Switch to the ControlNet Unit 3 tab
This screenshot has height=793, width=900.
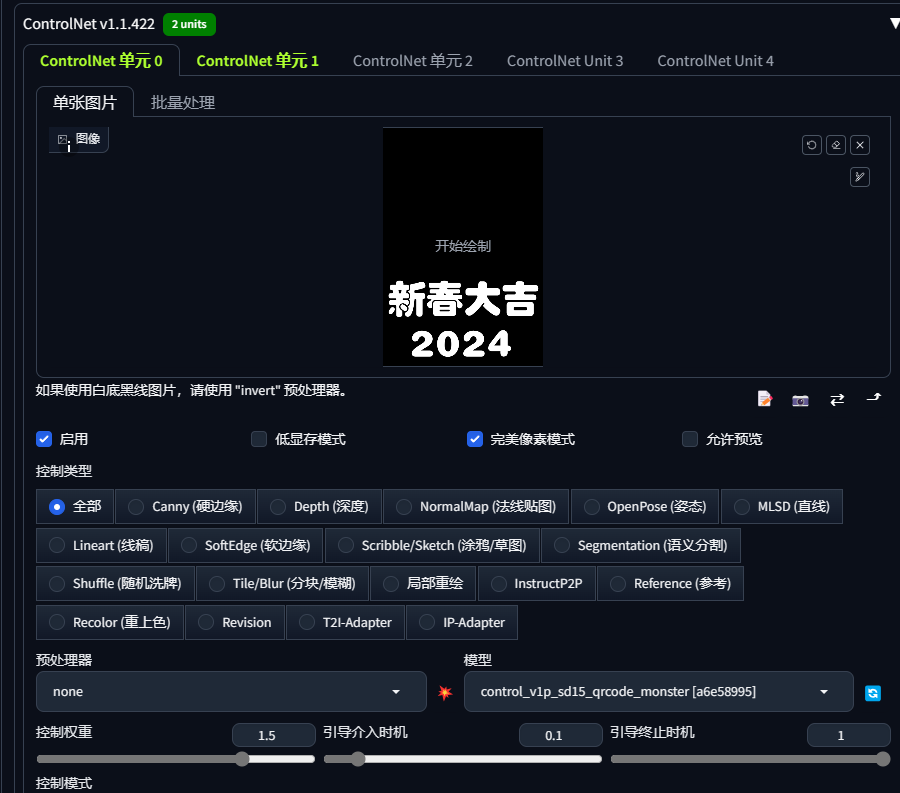point(565,61)
